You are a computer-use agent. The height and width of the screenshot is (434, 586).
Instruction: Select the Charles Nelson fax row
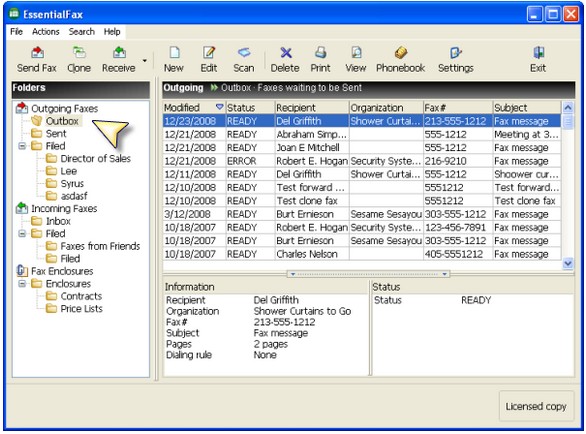click(x=362, y=254)
